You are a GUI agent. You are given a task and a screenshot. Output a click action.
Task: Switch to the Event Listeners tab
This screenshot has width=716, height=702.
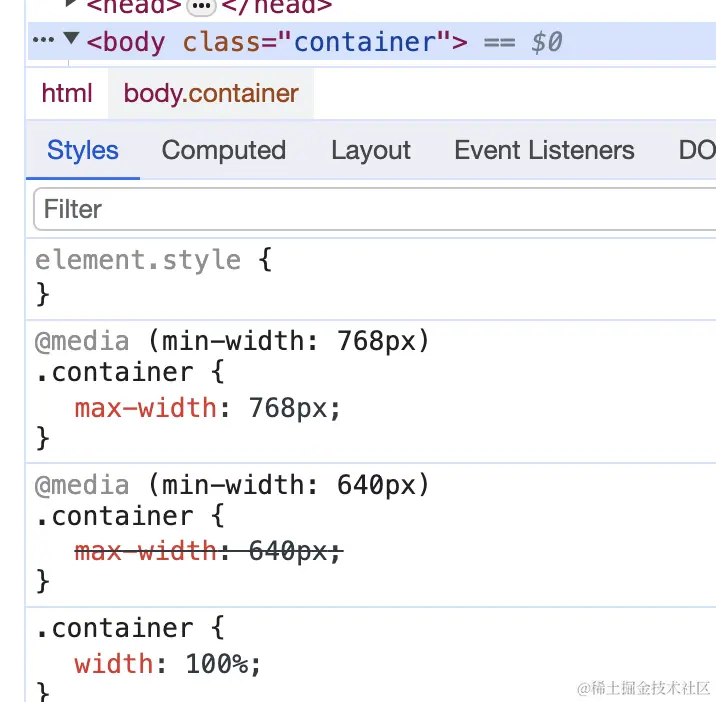point(544,151)
